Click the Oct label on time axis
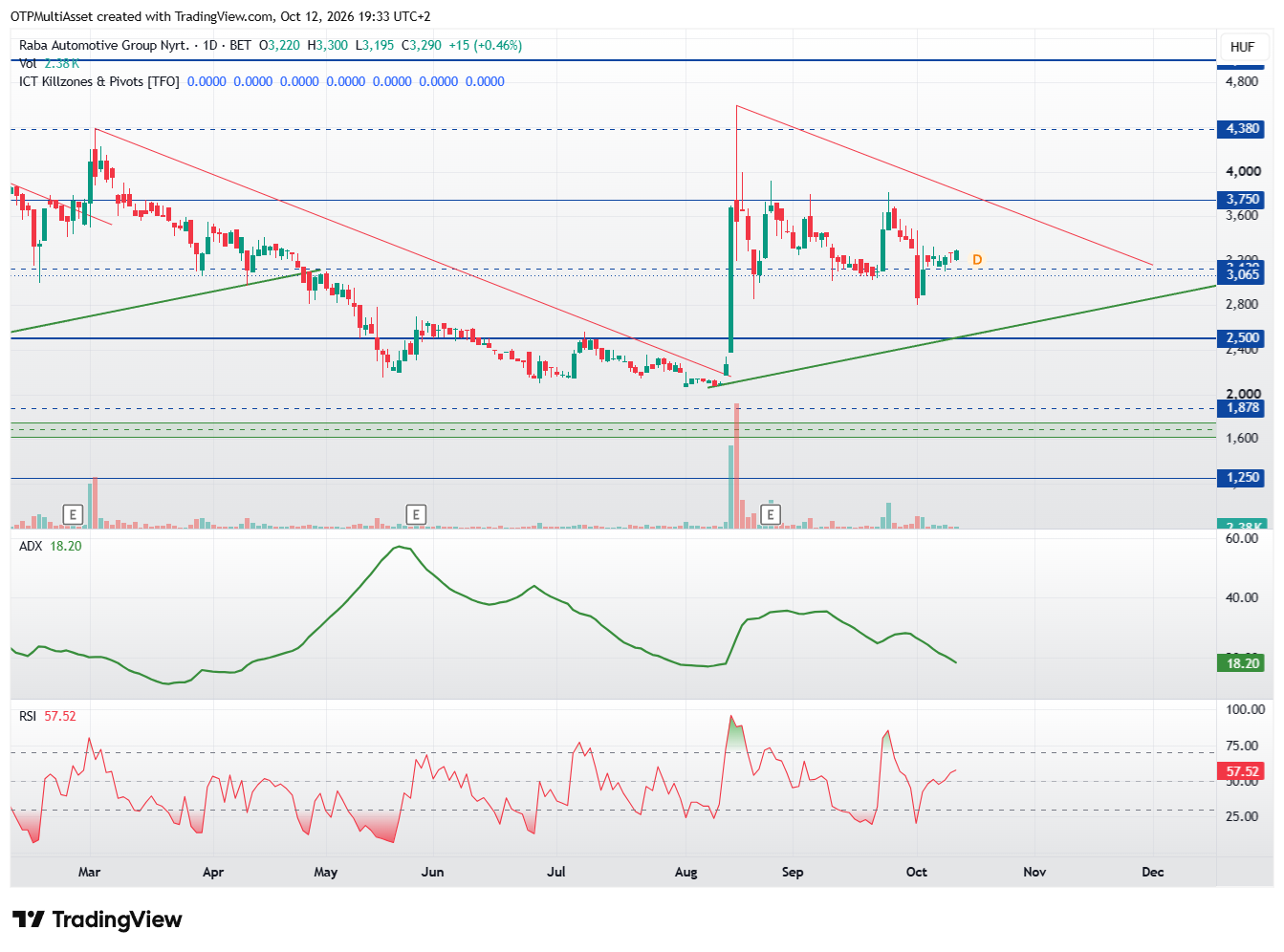 (x=916, y=872)
